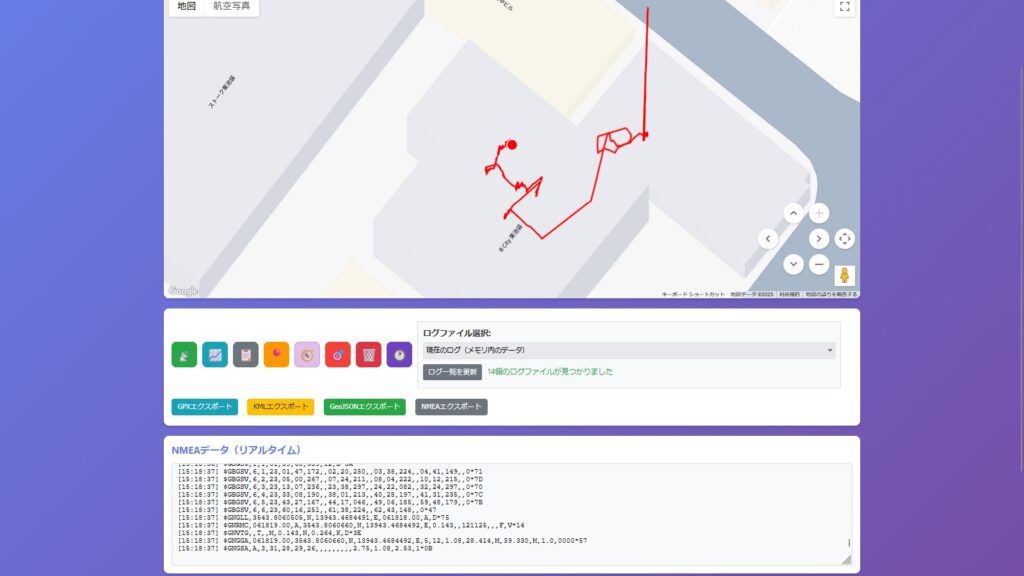Viewport: 1024px width, 576px height.
Task: Click the orange map pin icon button
Action: (x=277, y=354)
